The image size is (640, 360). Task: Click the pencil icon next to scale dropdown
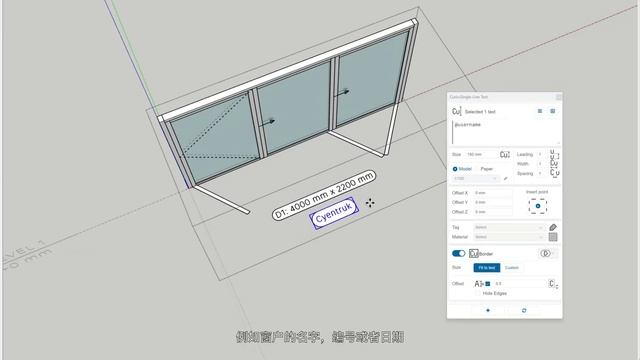coord(506,178)
